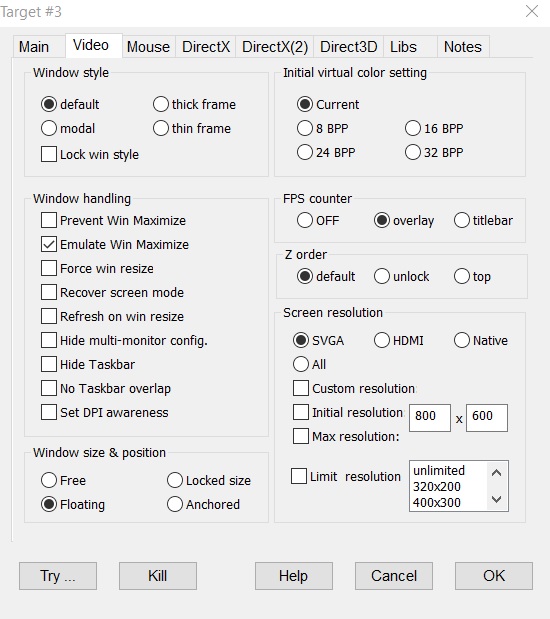Open Help for this dialog
The image size is (550, 619).
point(293,576)
